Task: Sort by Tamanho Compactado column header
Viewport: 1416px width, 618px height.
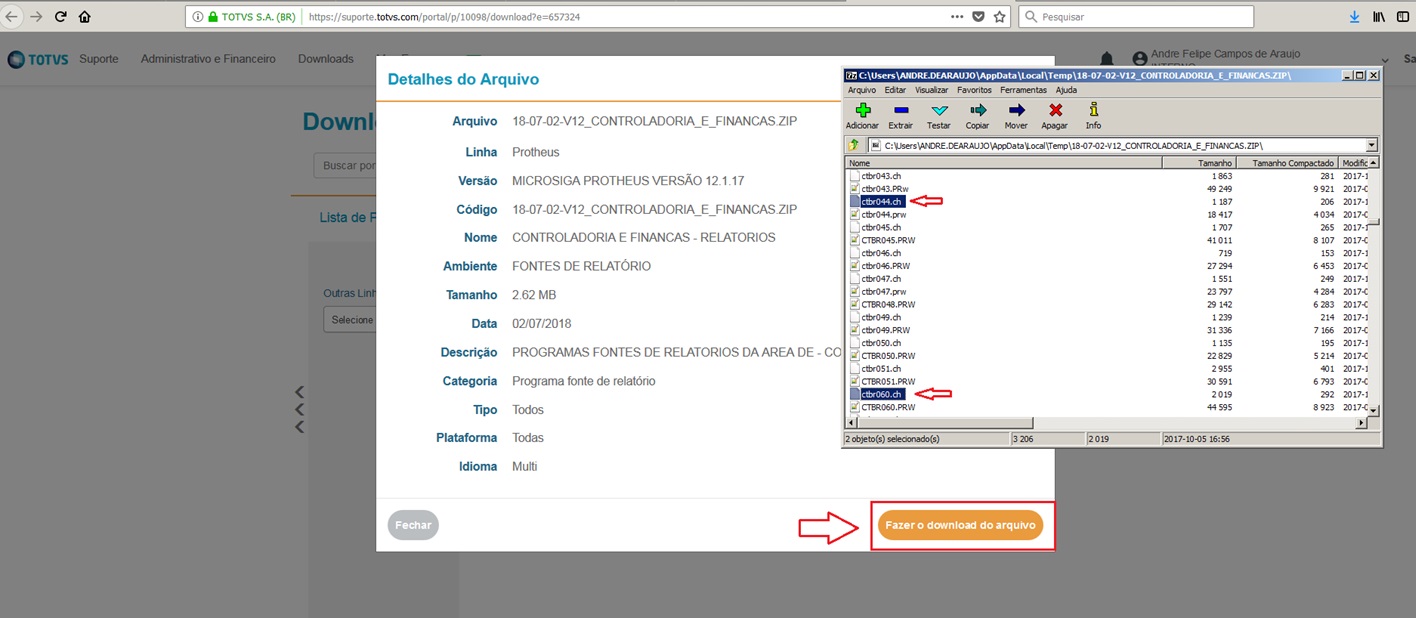Action: point(1287,162)
